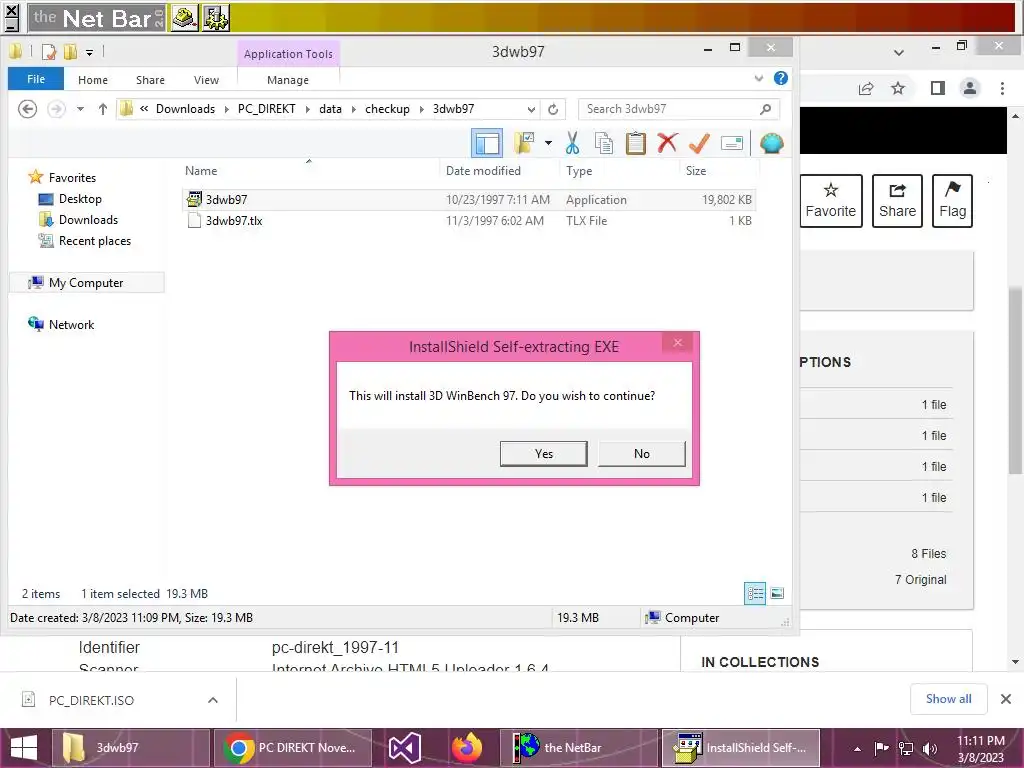Open the Home ribbon tab

93,80
